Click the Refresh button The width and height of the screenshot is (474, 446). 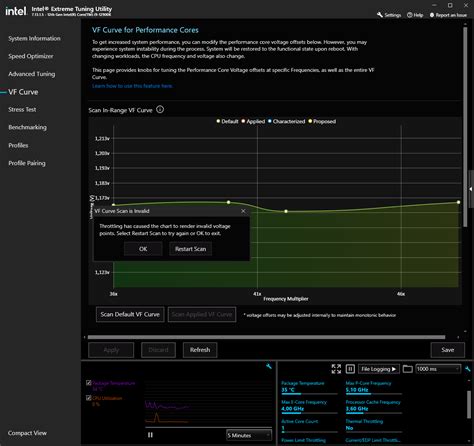click(200, 350)
